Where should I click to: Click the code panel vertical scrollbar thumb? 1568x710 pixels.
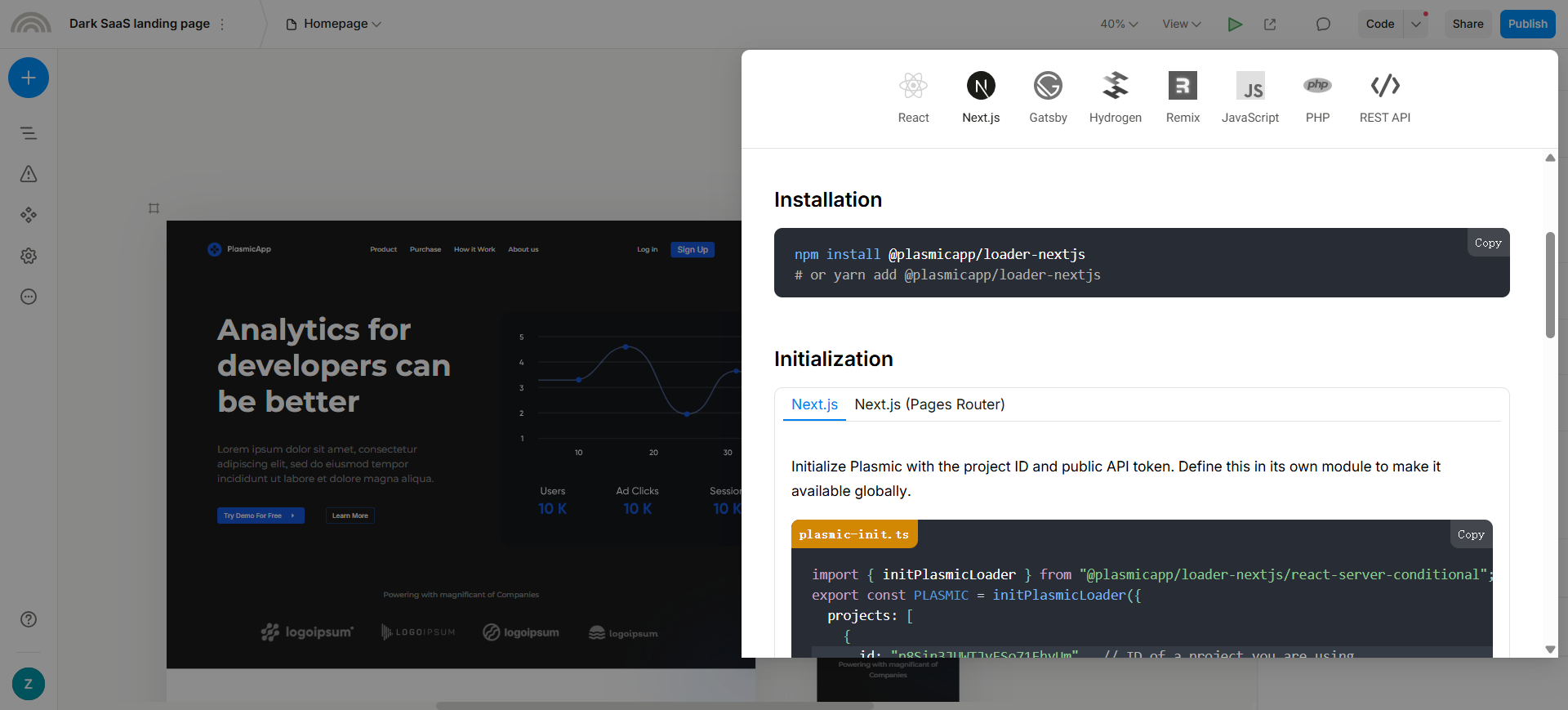1550,285
